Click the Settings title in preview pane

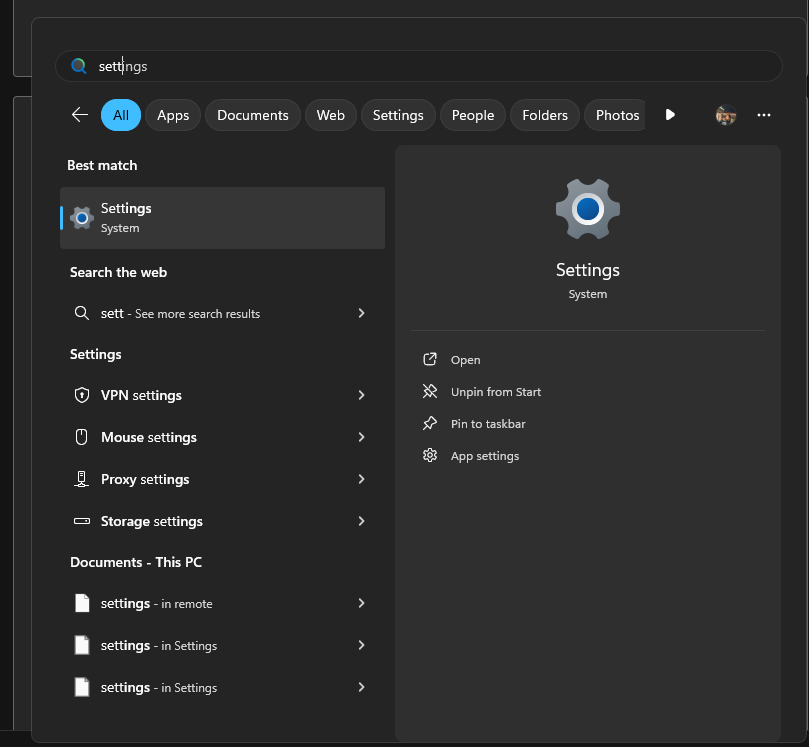(x=588, y=270)
